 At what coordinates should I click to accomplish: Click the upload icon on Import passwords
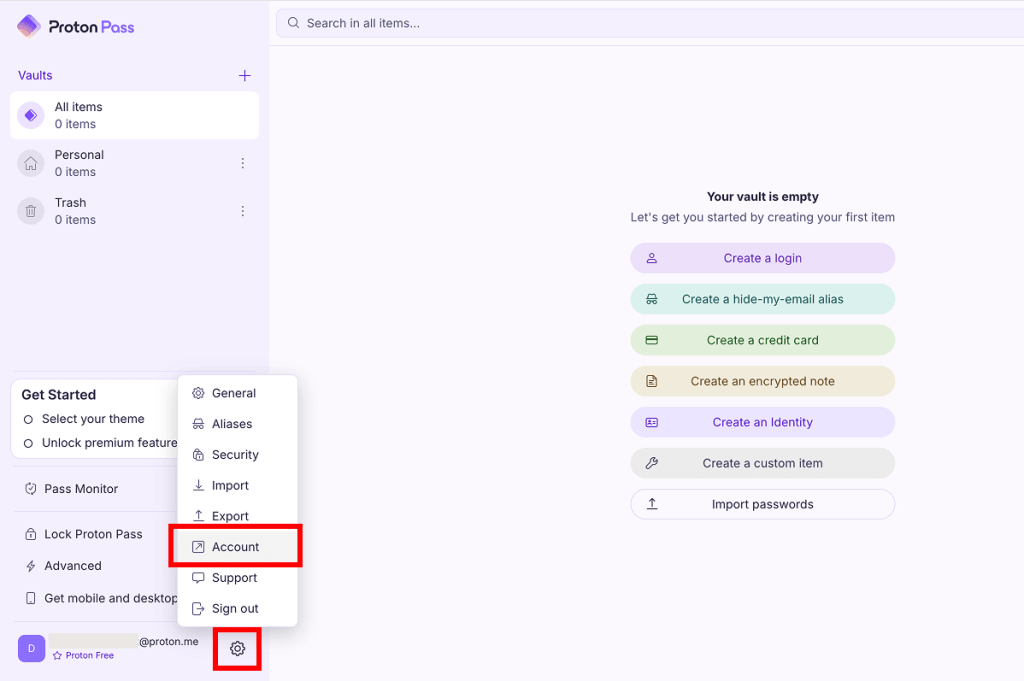[x=652, y=504]
